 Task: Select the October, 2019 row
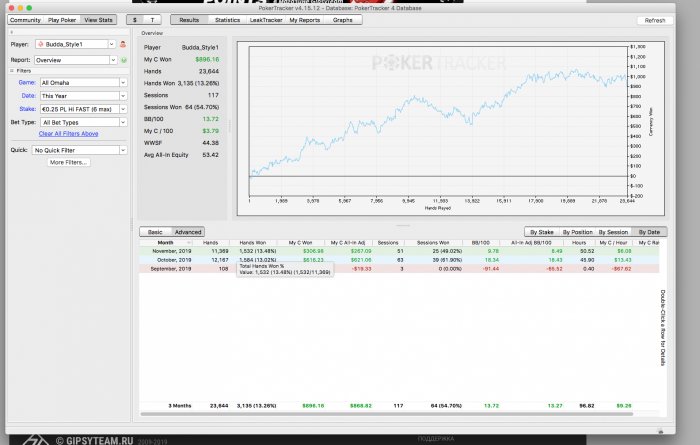399,260
